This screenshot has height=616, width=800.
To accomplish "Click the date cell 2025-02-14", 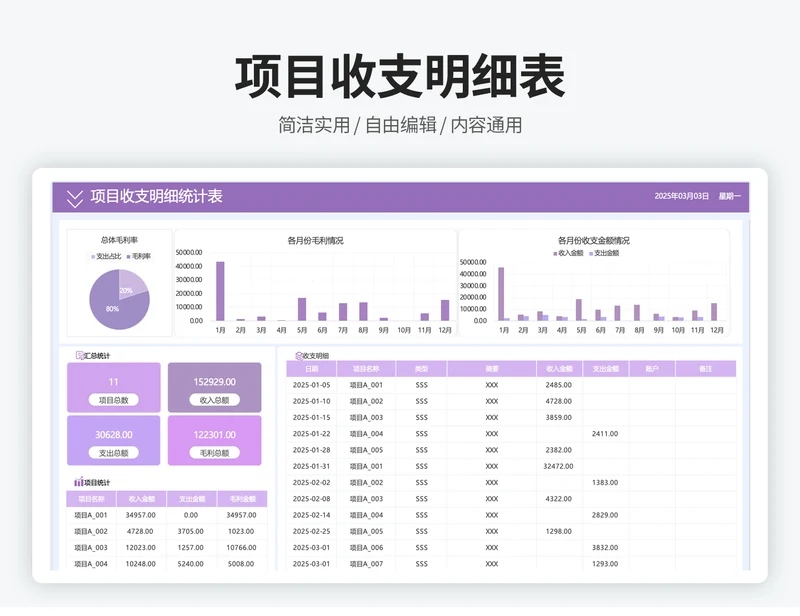I will click(311, 515).
